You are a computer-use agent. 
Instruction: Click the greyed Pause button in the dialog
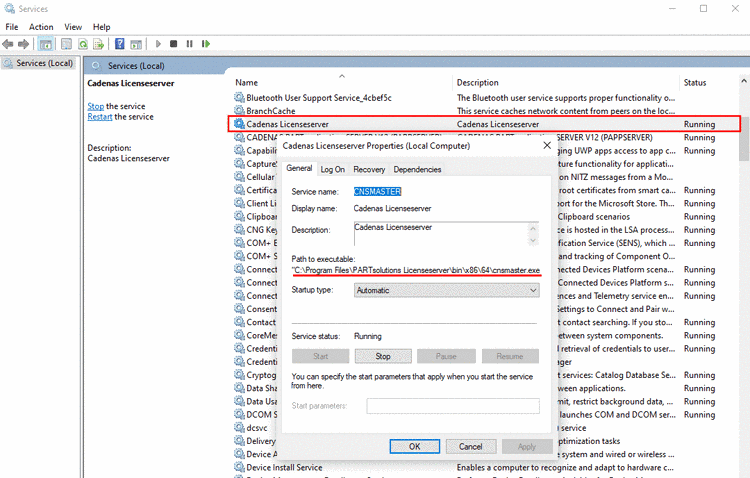[446, 356]
